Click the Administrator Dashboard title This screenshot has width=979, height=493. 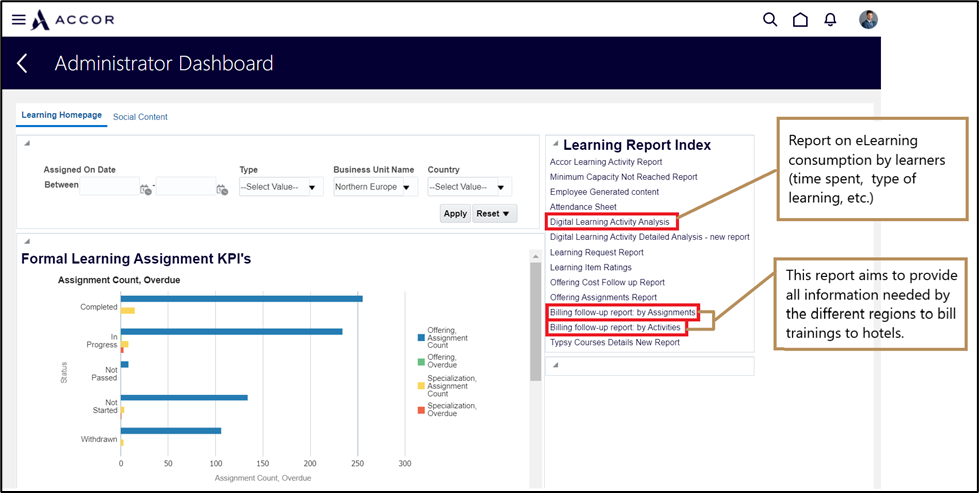click(164, 64)
